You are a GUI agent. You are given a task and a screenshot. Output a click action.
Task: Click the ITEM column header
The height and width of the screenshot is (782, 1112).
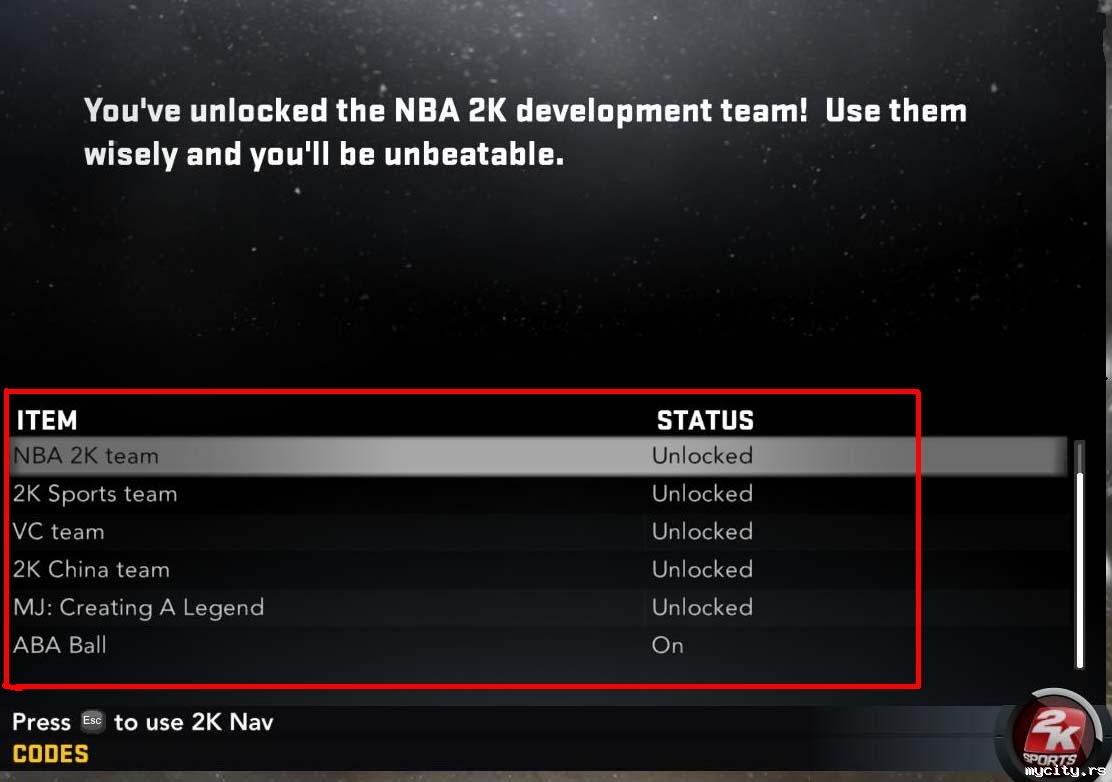(x=47, y=420)
